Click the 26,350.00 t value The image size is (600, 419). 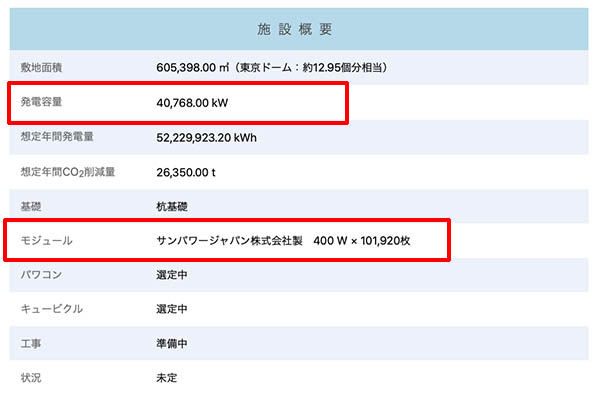click(x=186, y=171)
